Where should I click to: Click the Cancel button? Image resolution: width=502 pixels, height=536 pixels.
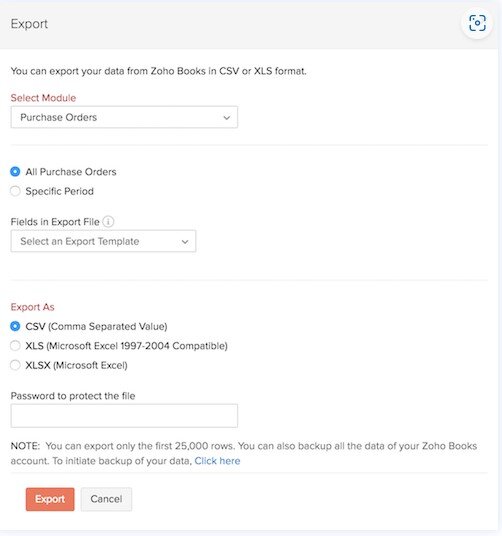pyautogui.click(x=106, y=499)
